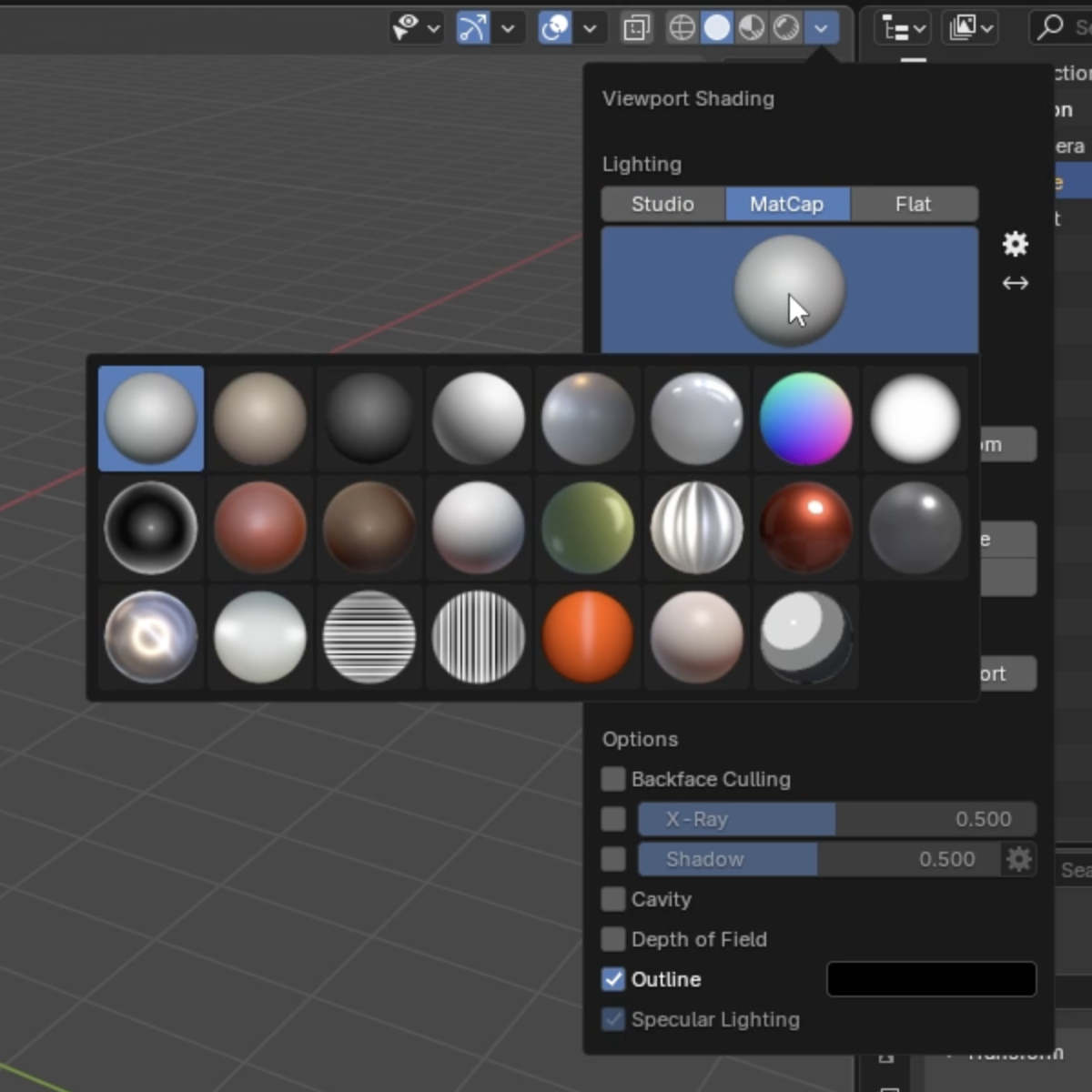
Task: Switch to Wireframe shading mode
Action: point(682,28)
